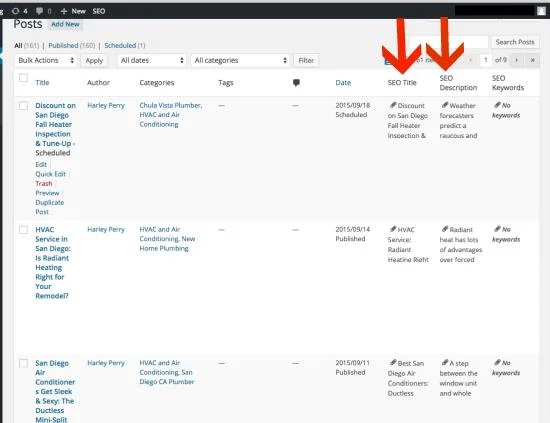This screenshot has height=423, width=550.
Task: Sort by Title column header
Action: point(42,83)
